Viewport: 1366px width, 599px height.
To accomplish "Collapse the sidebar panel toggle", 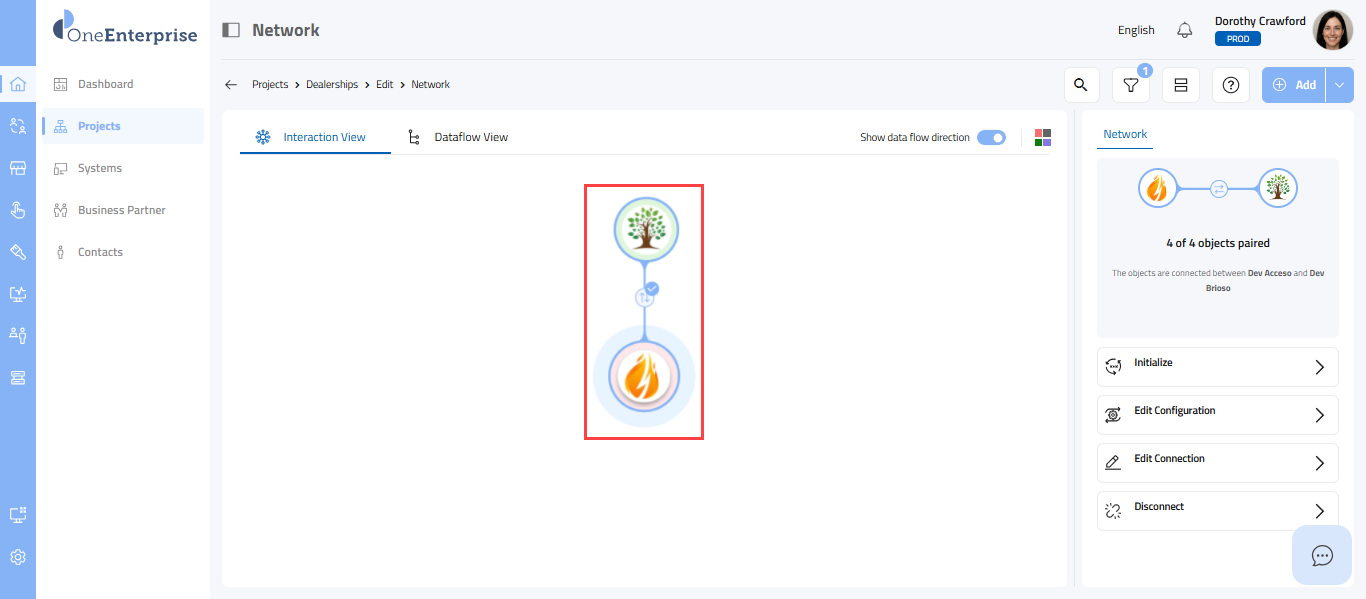I will [x=231, y=30].
